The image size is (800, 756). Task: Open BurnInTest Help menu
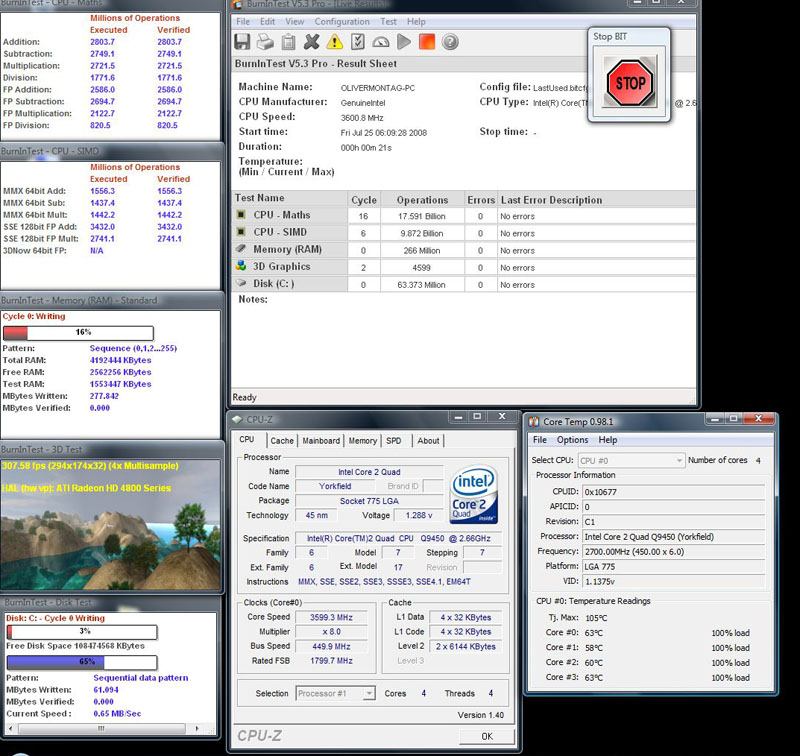(416, 21)
